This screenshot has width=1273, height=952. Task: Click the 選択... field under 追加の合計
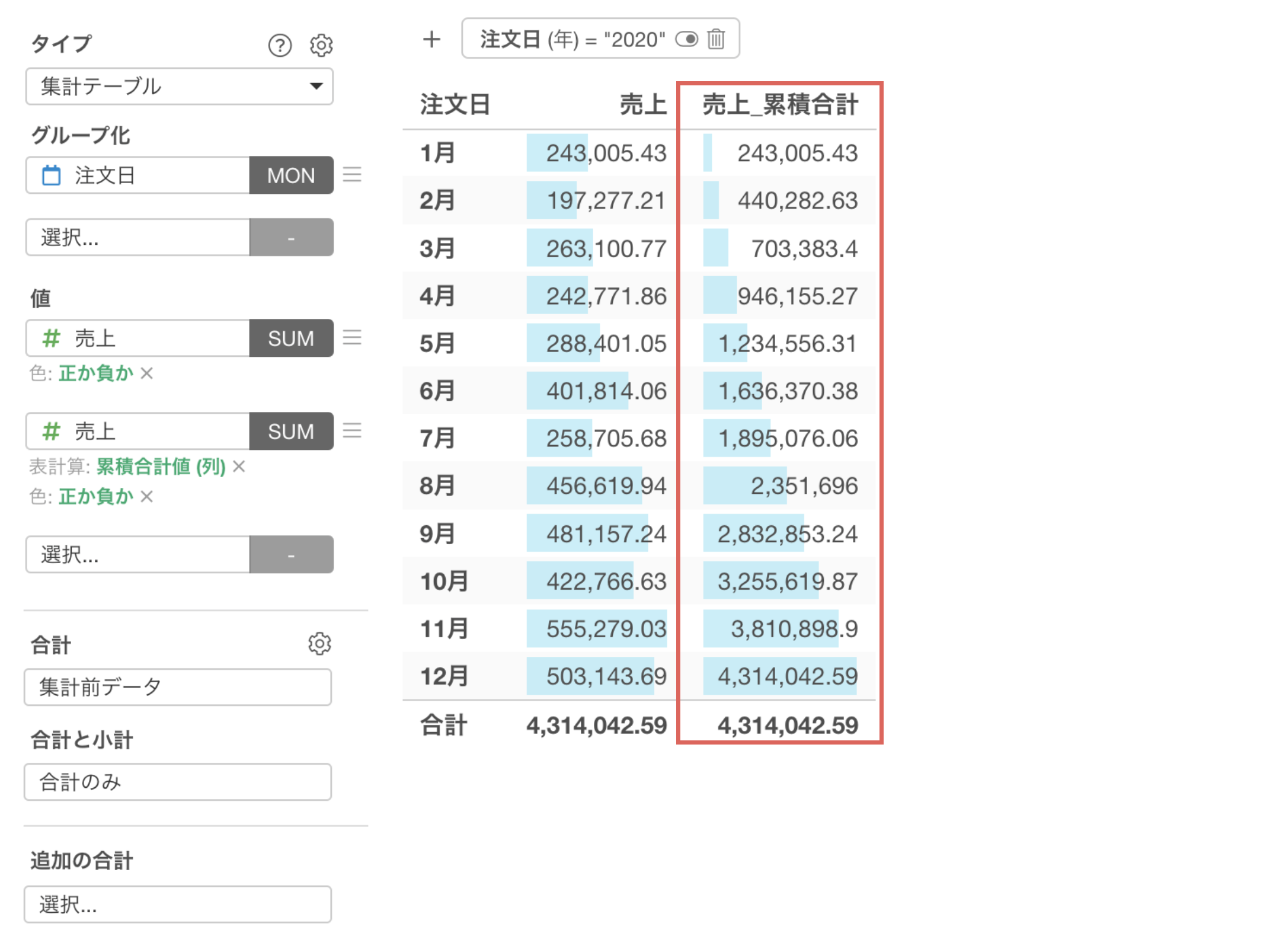178,905
